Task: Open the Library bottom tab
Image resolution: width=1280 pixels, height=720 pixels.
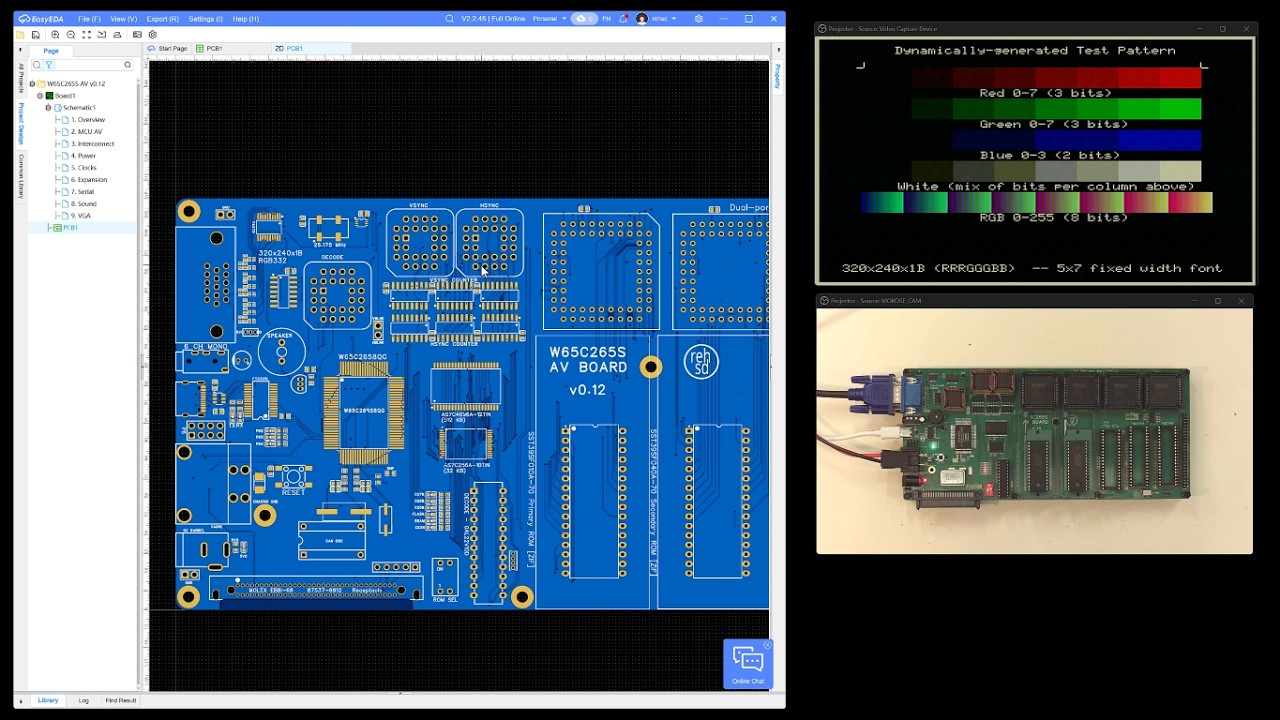Action: tap(48, 701)
